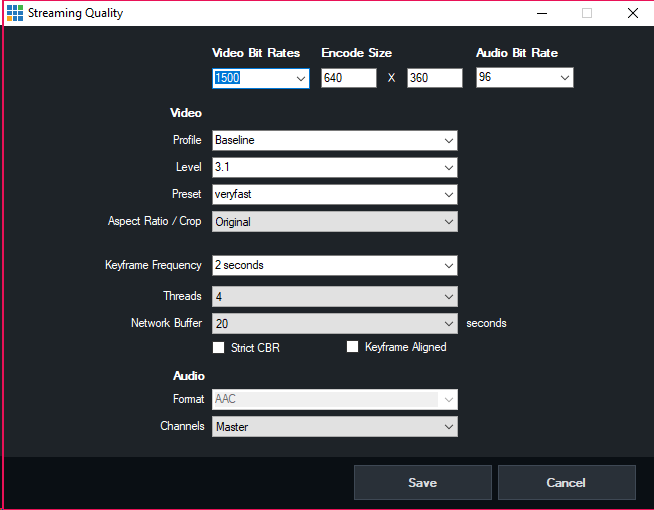The height and width of the screenshot is (510, 654).
Task: Open the Aspect Ratio / Crop dropdown
Action: click(335, 222)
